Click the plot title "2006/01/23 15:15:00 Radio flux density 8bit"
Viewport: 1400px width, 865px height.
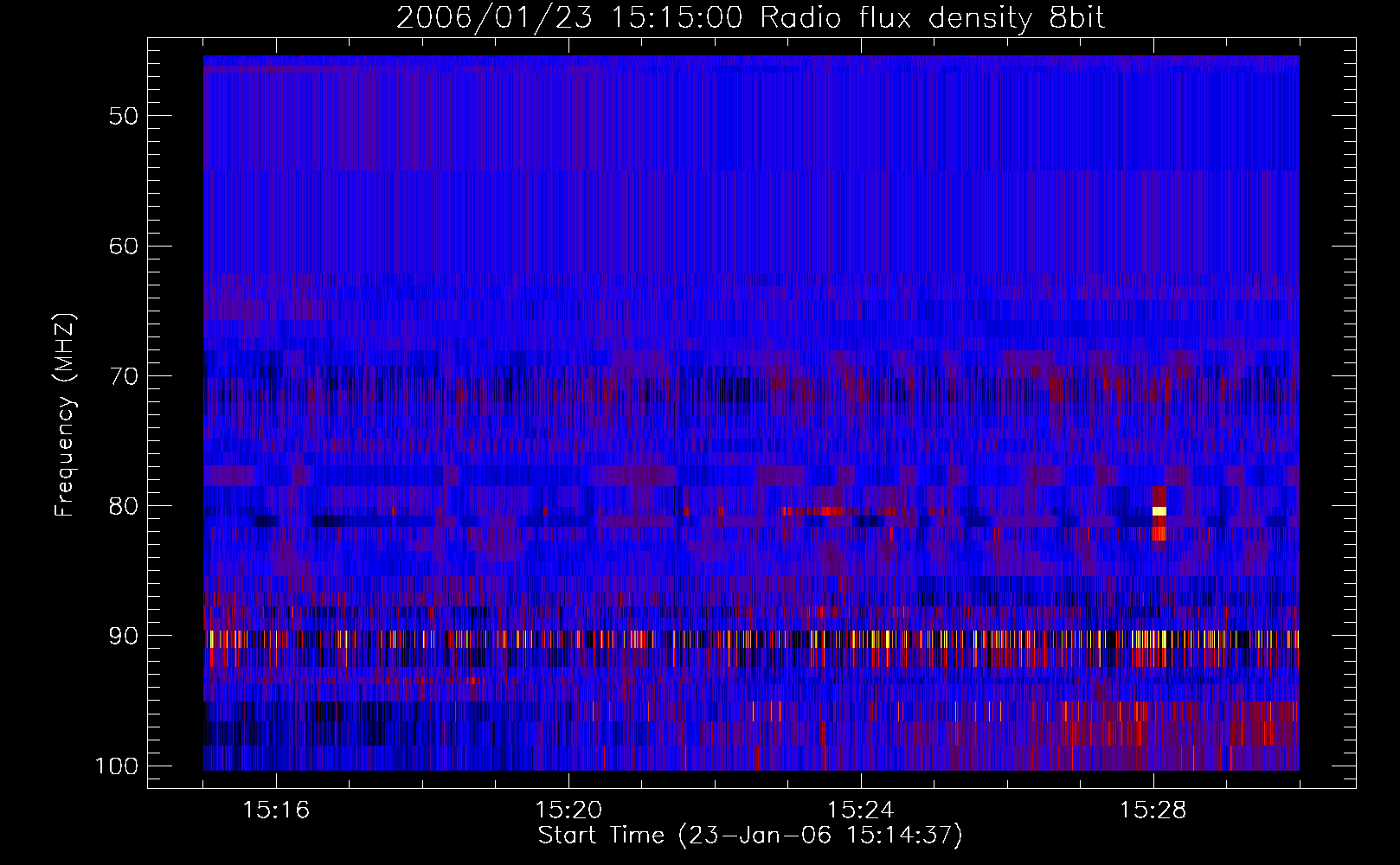750,17
